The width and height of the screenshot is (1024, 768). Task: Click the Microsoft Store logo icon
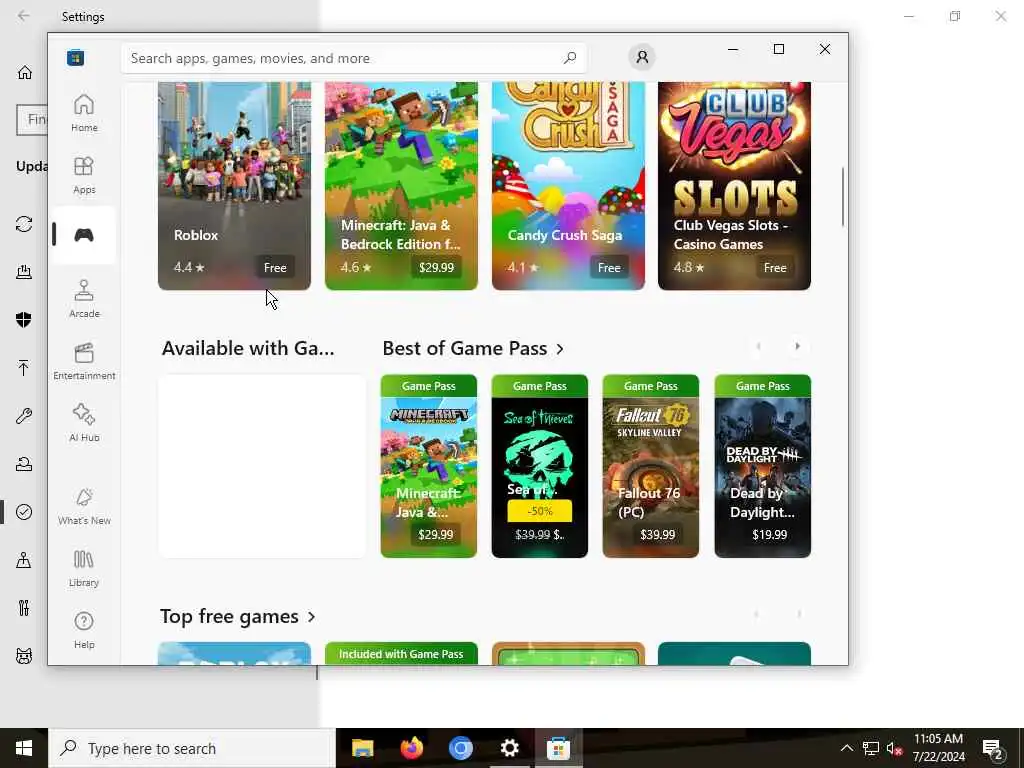coord(75,58)
